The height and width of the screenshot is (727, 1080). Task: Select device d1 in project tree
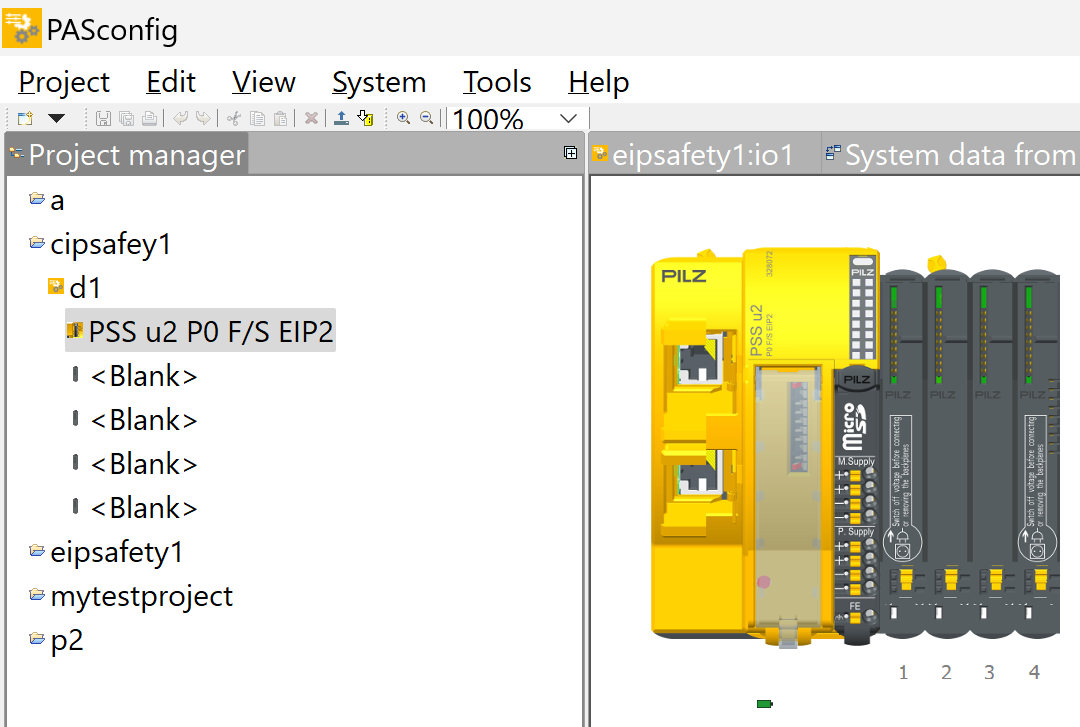pyautogui.click(x=85, y=288)
